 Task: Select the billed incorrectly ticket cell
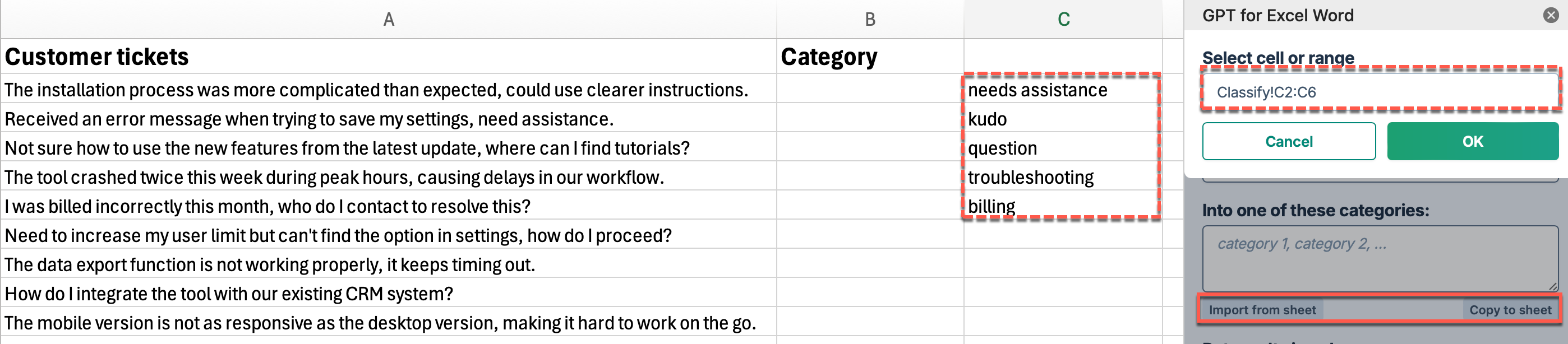[388, 206]
